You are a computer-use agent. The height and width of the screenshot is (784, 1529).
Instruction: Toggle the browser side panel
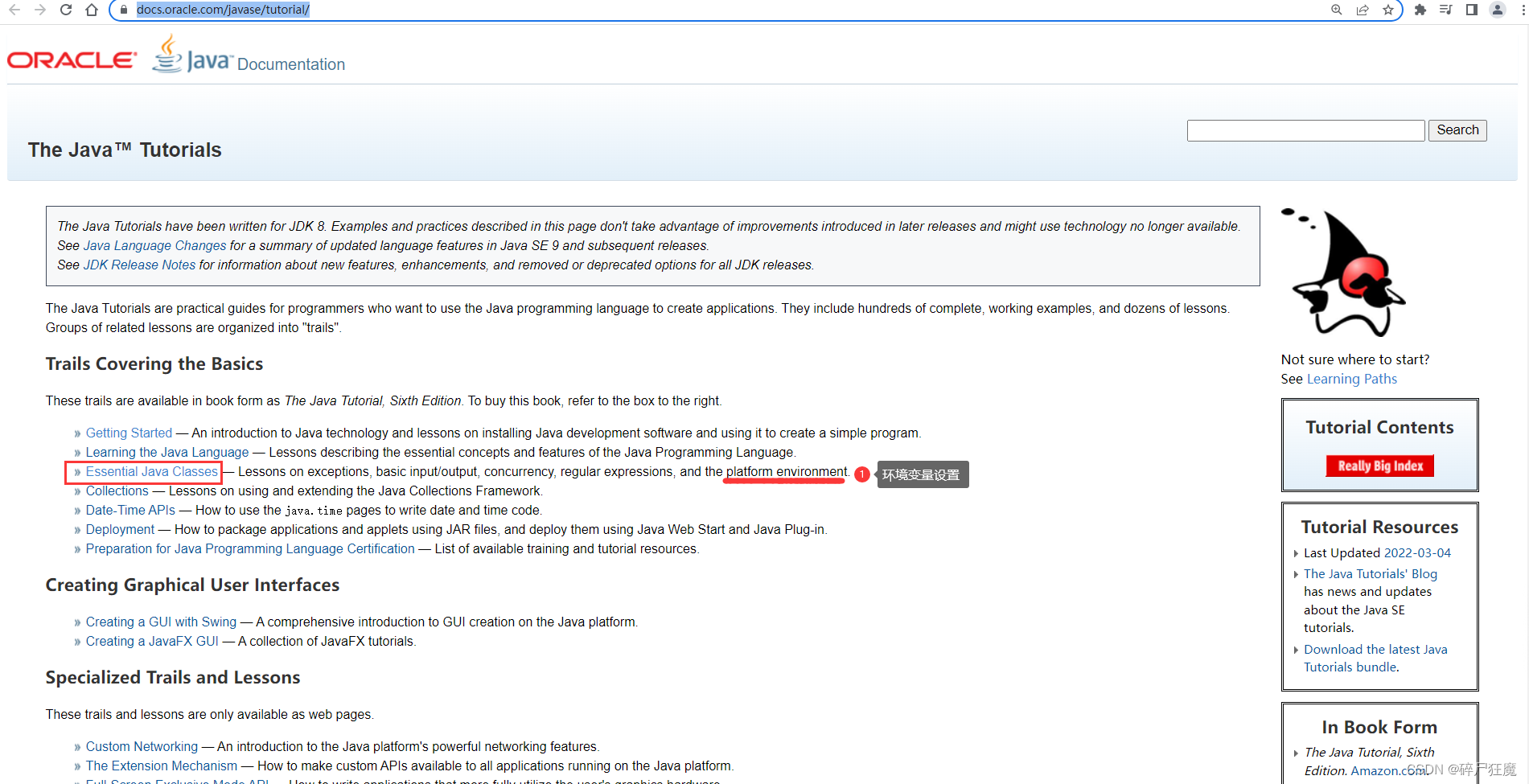click(x=1472, y=10)
